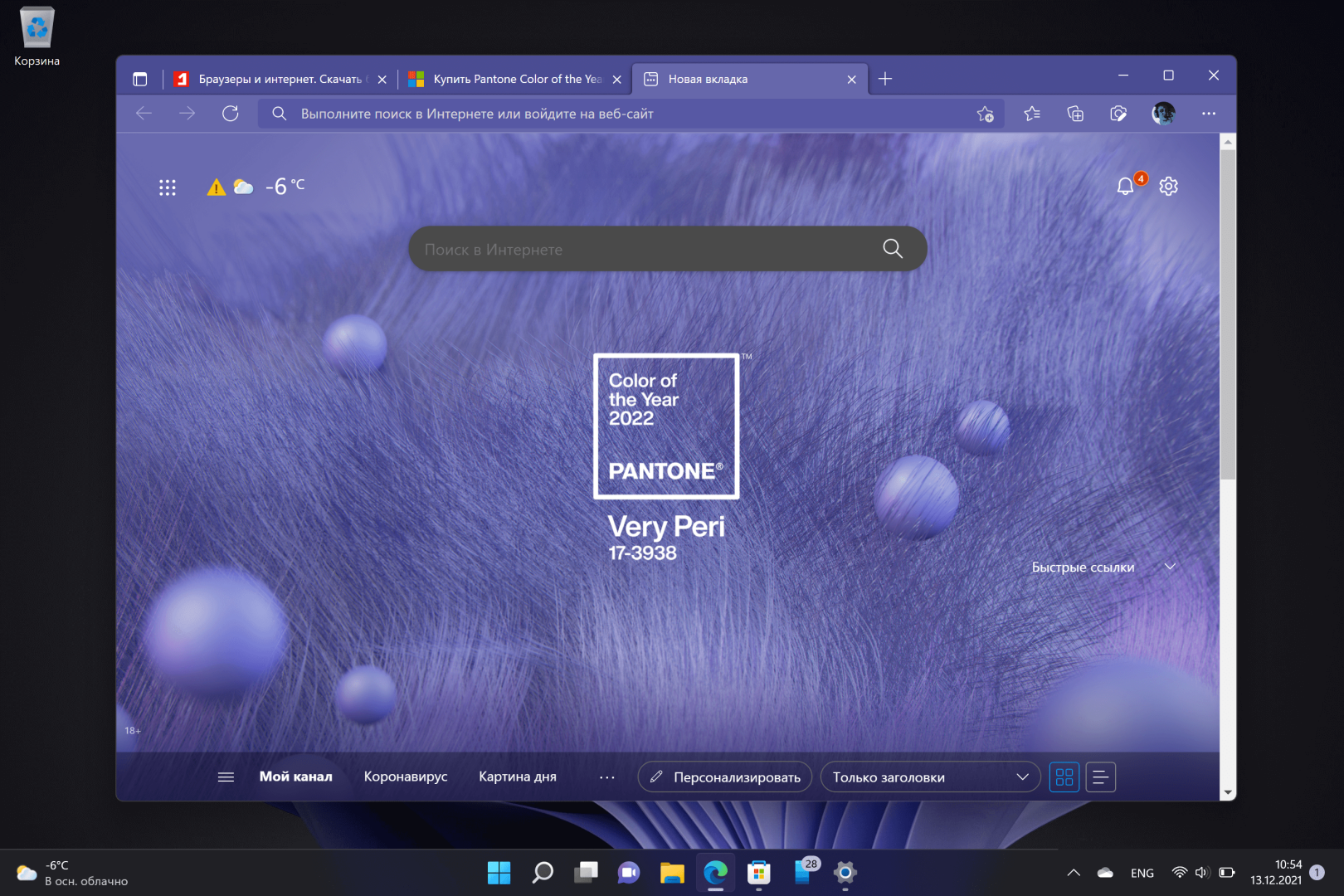Open the feed hamburger menu

click(226, 777)
